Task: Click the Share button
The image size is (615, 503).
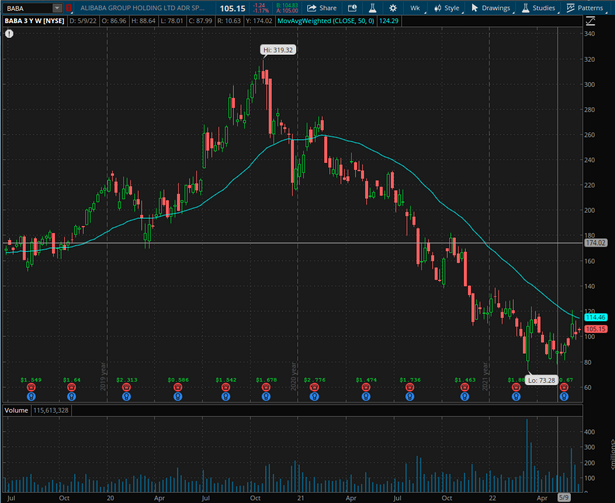Action: [322, 8]
